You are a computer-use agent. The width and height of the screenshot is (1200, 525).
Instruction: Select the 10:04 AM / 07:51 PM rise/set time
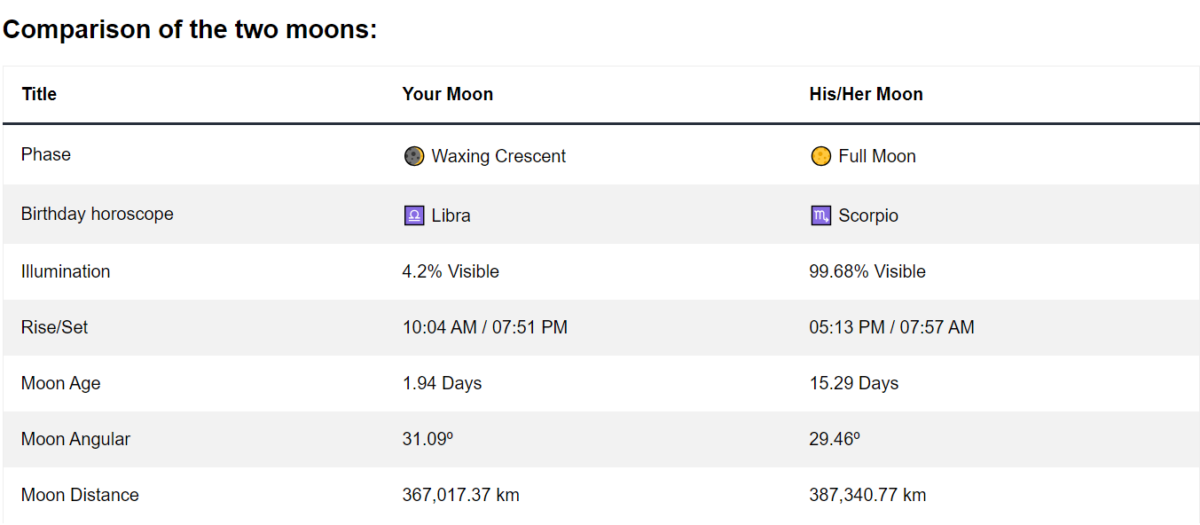tap(484, 327)
